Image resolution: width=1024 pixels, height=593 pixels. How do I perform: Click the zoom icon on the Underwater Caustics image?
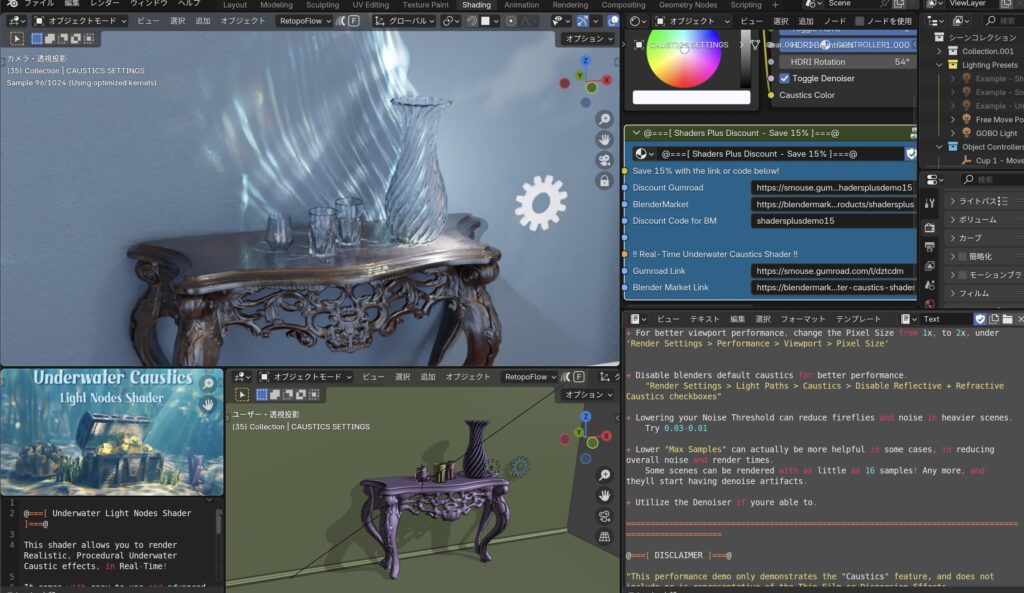(208, 384)
